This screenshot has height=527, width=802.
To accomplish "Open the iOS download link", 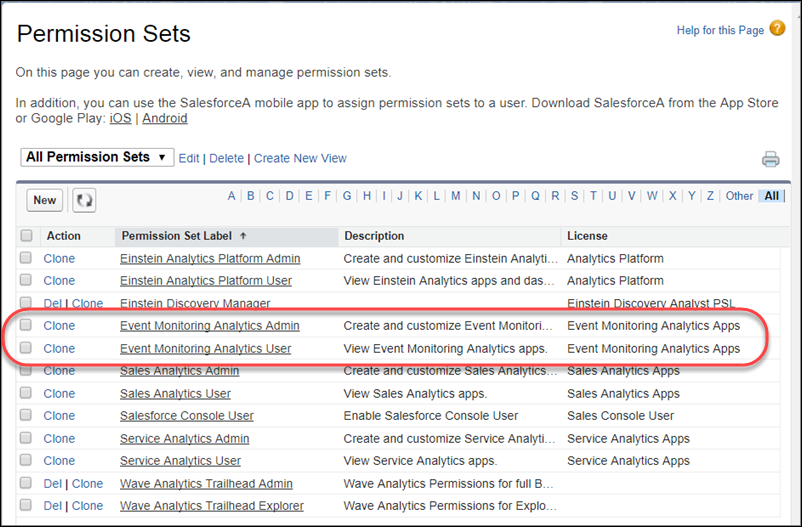I will click(x=120, y=118).
